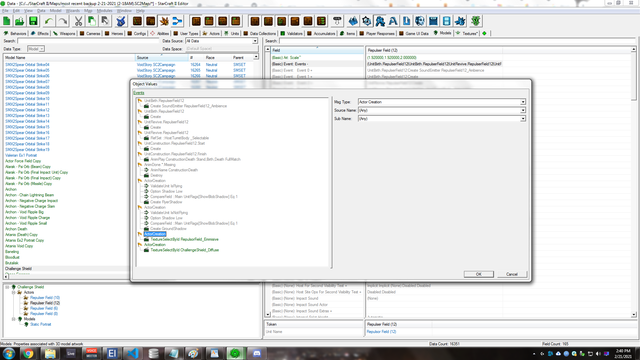Open Discord from the taskbar

click(x=256, y=353)
